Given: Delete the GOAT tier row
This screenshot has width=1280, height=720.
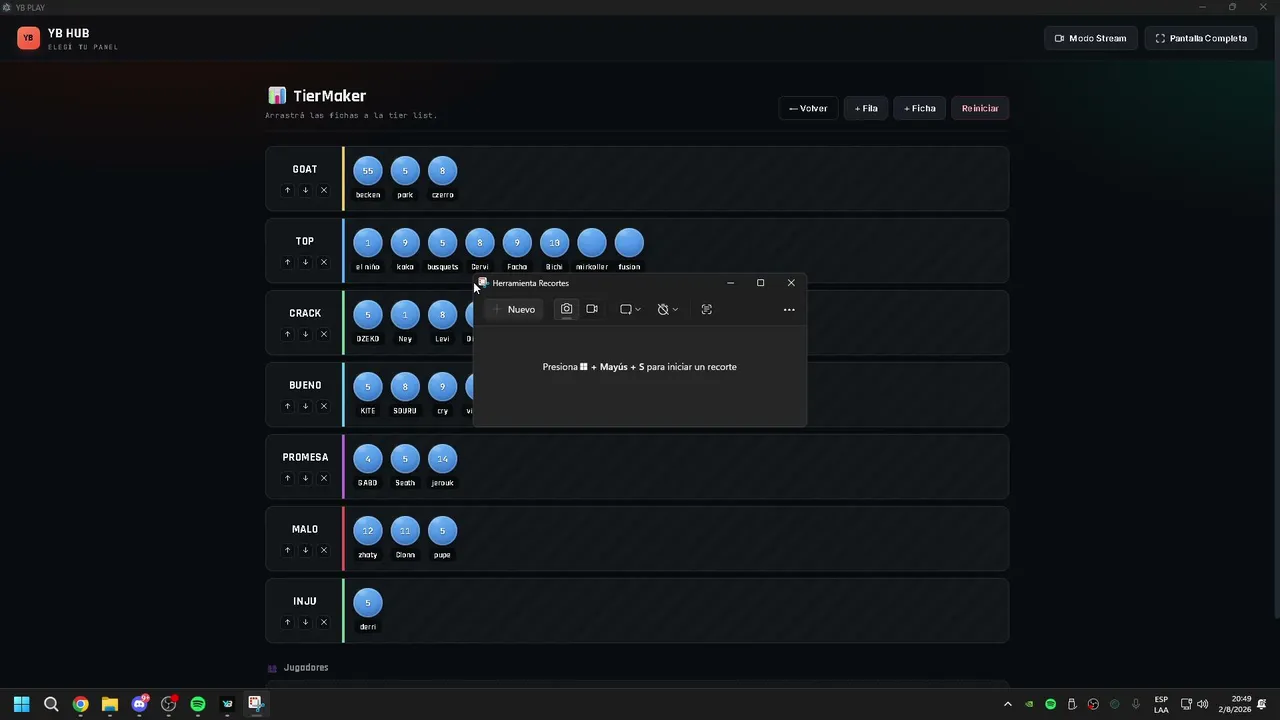Looking at the screenshot, I should [x=323, y=190].
